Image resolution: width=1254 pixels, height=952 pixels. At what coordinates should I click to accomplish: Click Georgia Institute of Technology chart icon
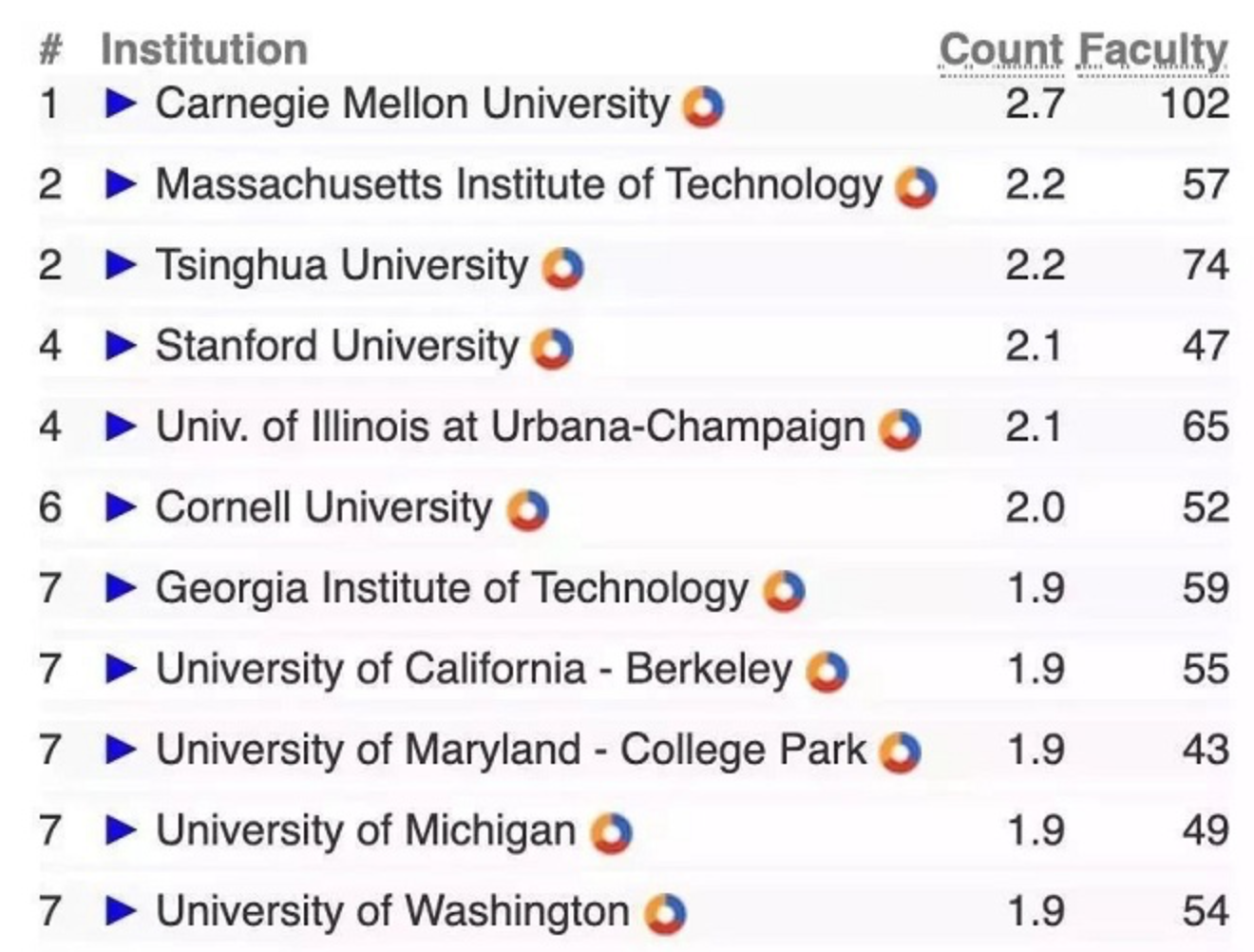(x=785, y=591)
